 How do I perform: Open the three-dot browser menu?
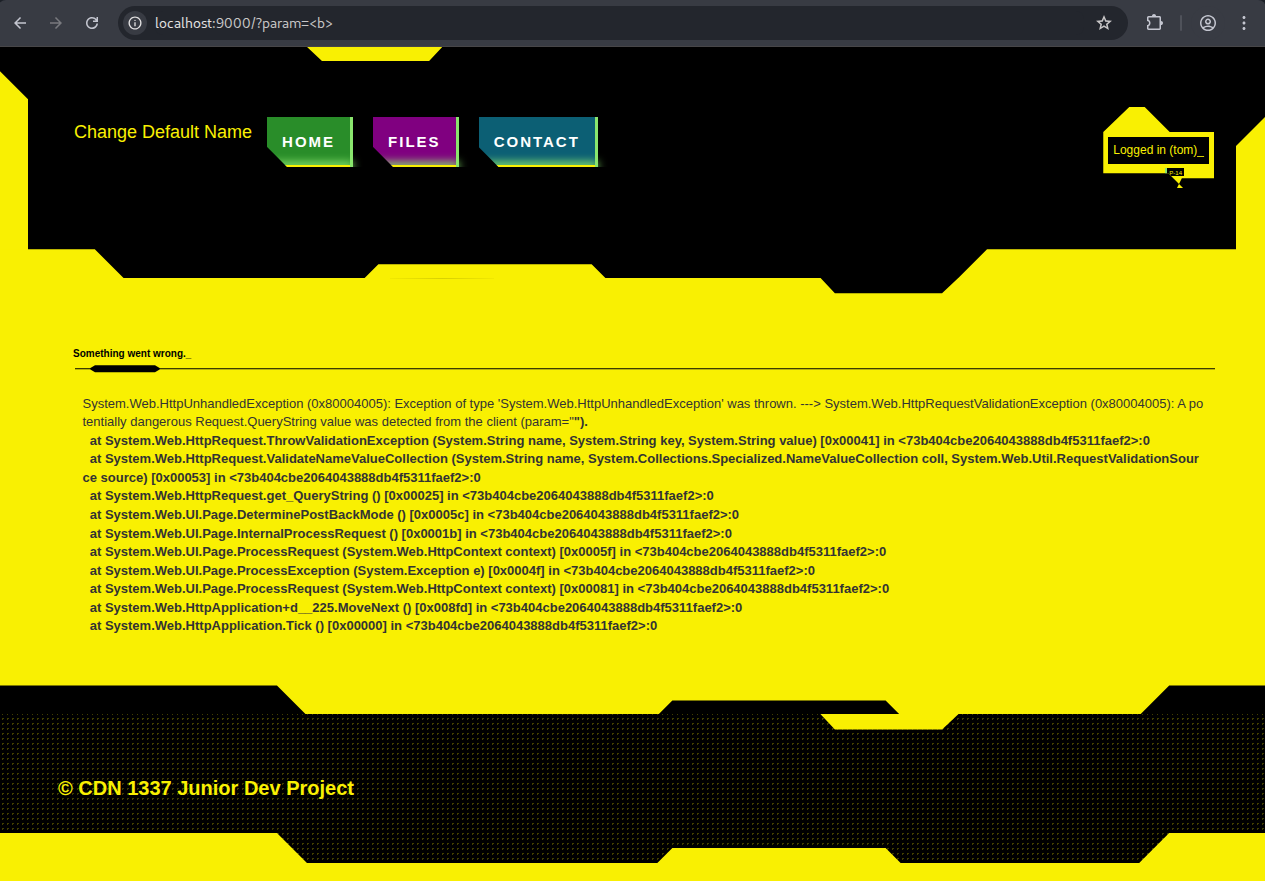click(x=1243, y=22)
